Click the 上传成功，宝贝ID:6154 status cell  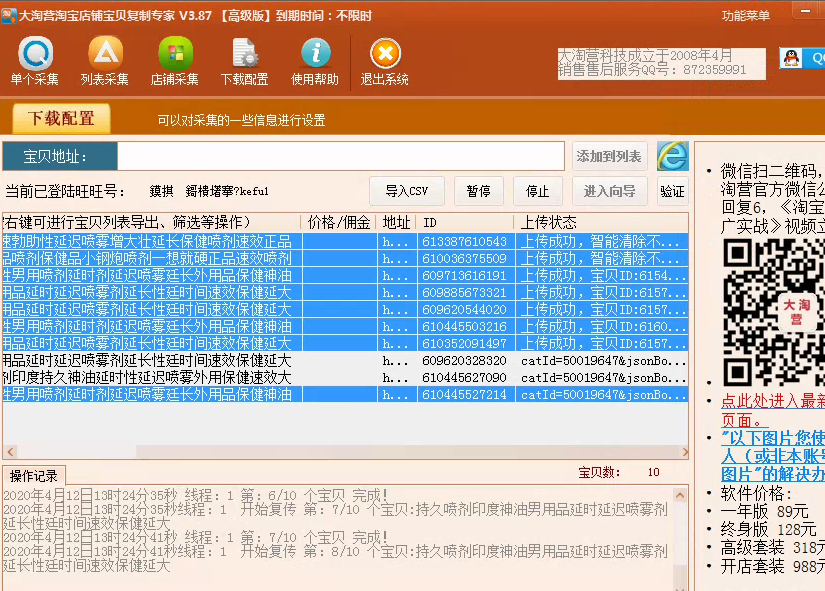602,275
